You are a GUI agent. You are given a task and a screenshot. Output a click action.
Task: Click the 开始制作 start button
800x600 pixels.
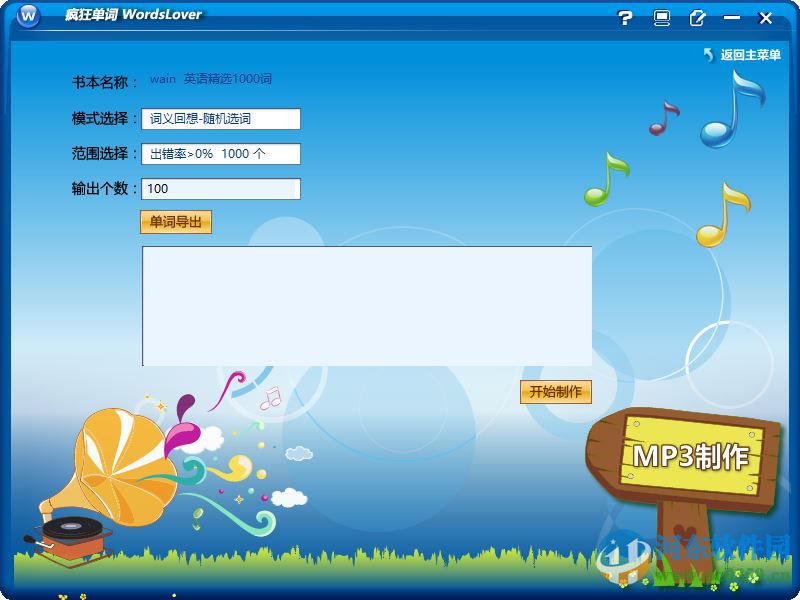556,392
